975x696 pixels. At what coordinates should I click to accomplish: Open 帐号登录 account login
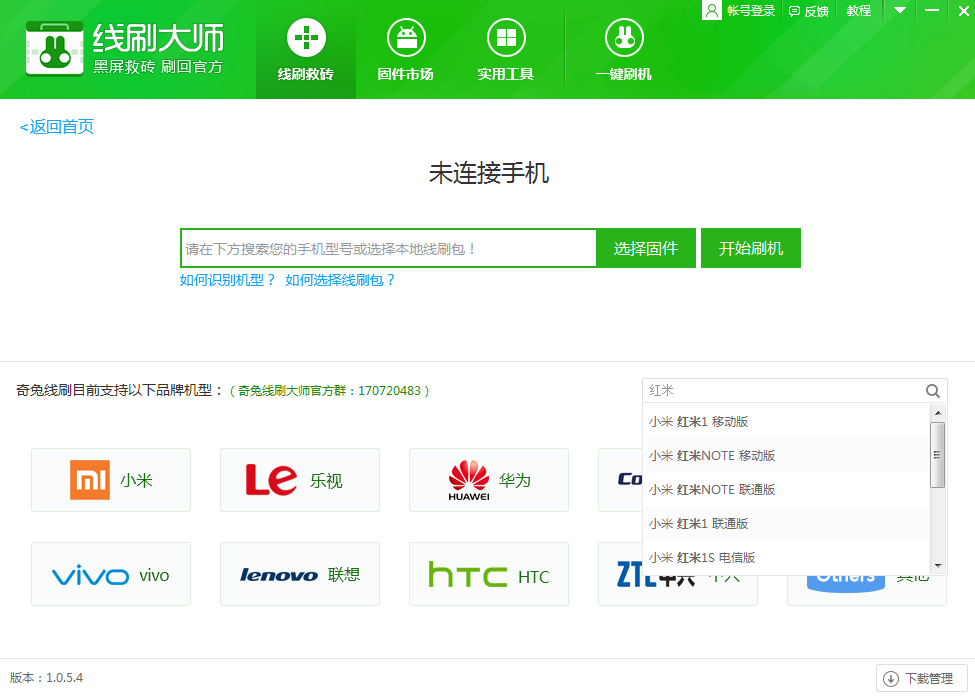751,11
